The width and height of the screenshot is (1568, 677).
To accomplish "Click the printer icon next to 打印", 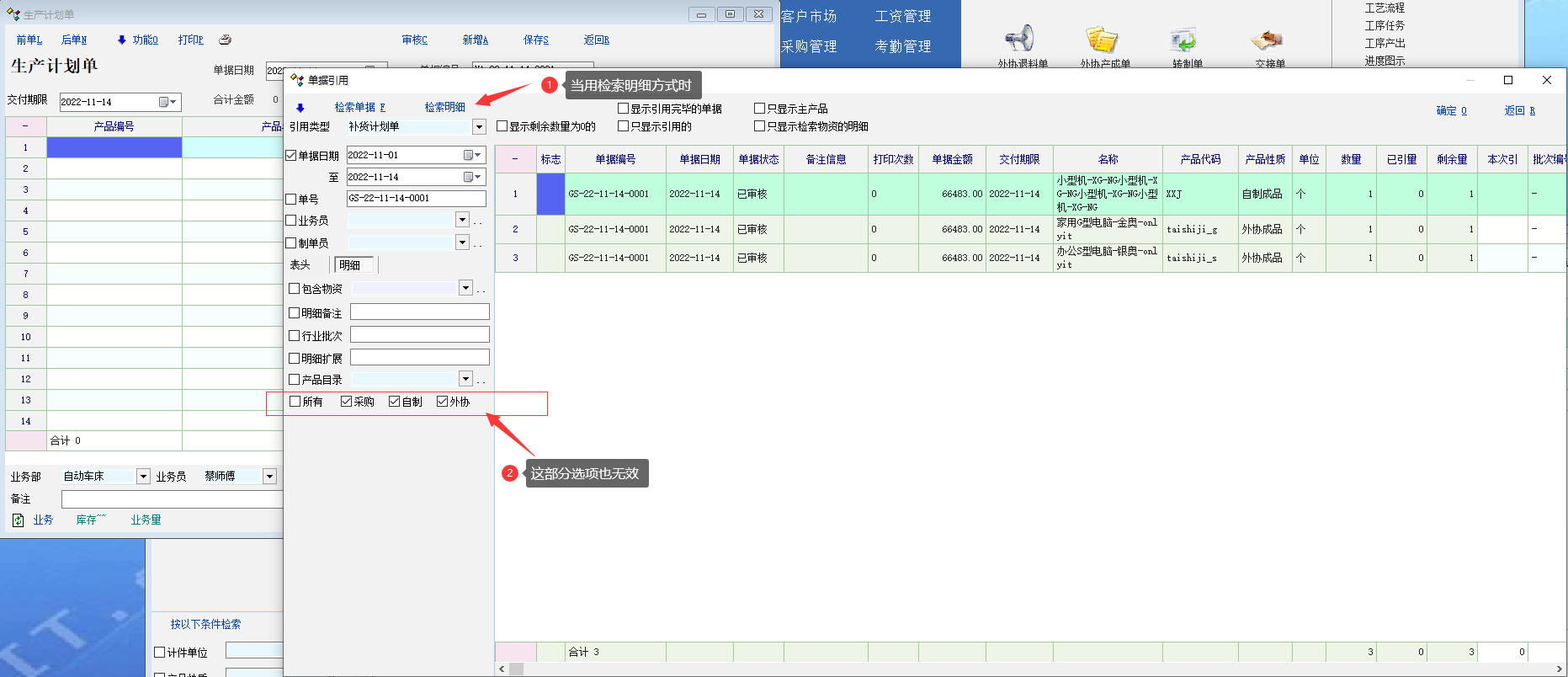I will pos(225,40).
